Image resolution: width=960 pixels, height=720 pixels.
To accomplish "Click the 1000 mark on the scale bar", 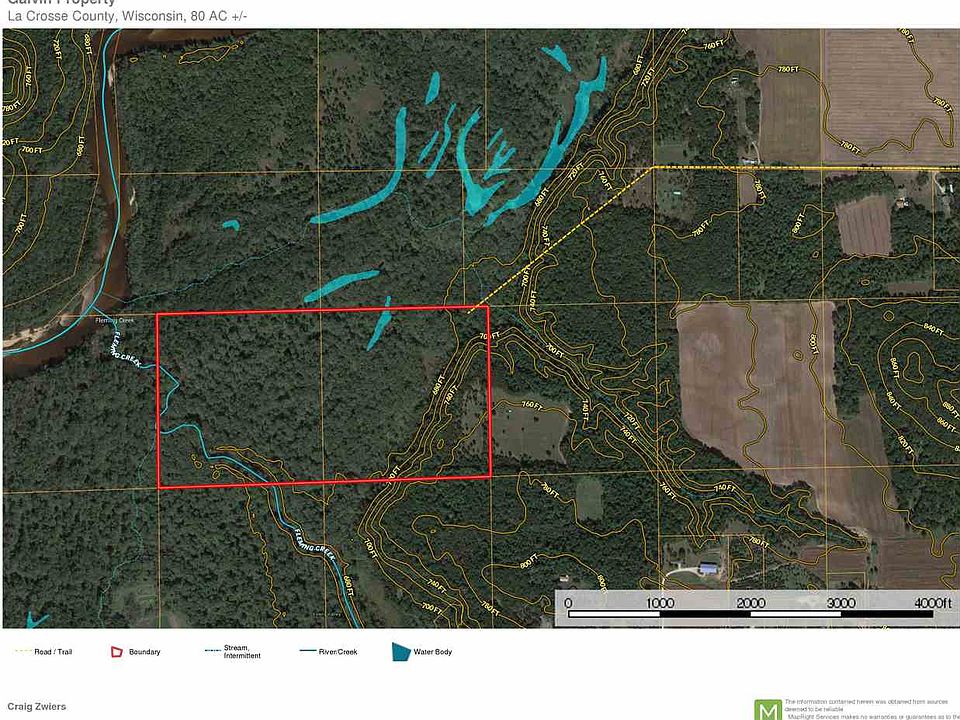I will click(660, 602).
